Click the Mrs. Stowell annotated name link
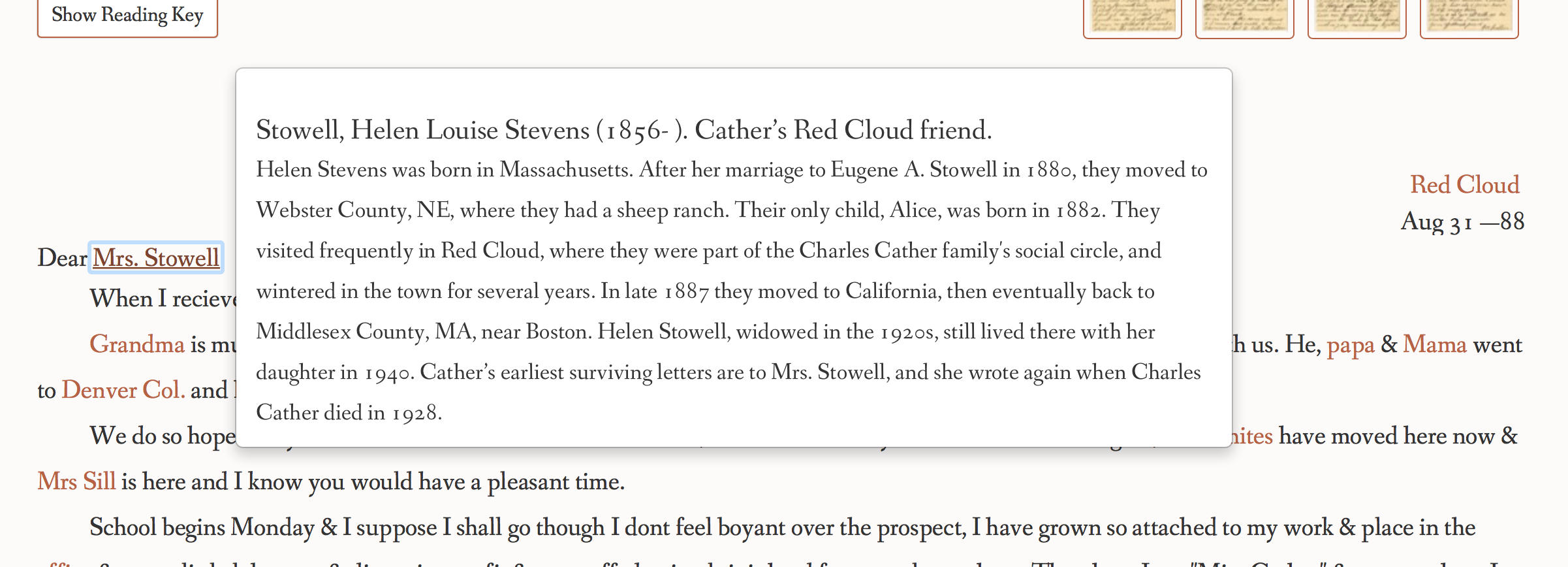 156,258
